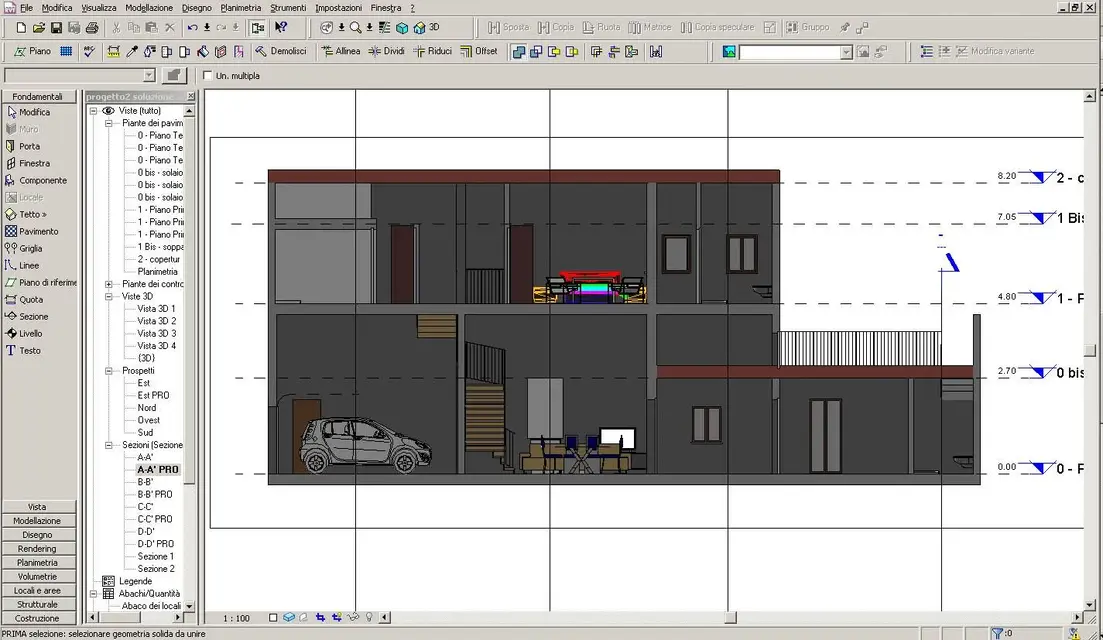Click the What's This help cursor icon
Screen dimensions: 1103x640
tap(281, 27)
